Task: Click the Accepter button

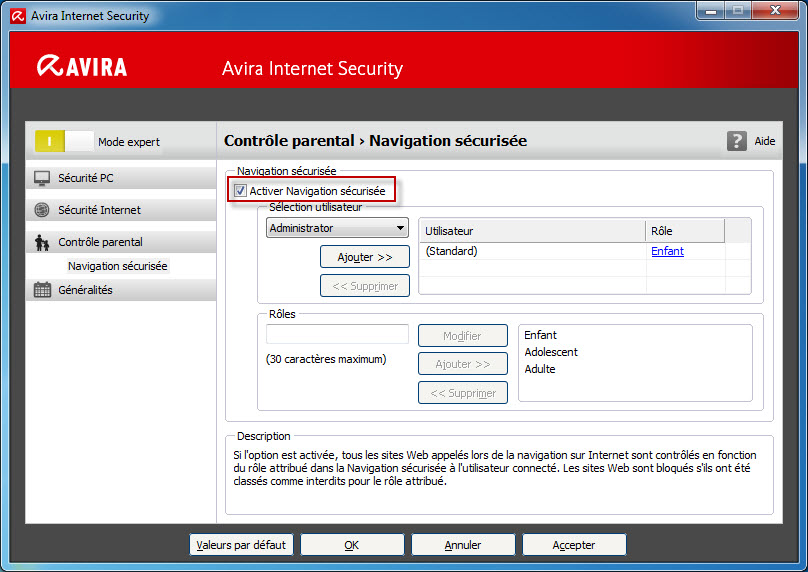Action: click(x=574, y=545)
